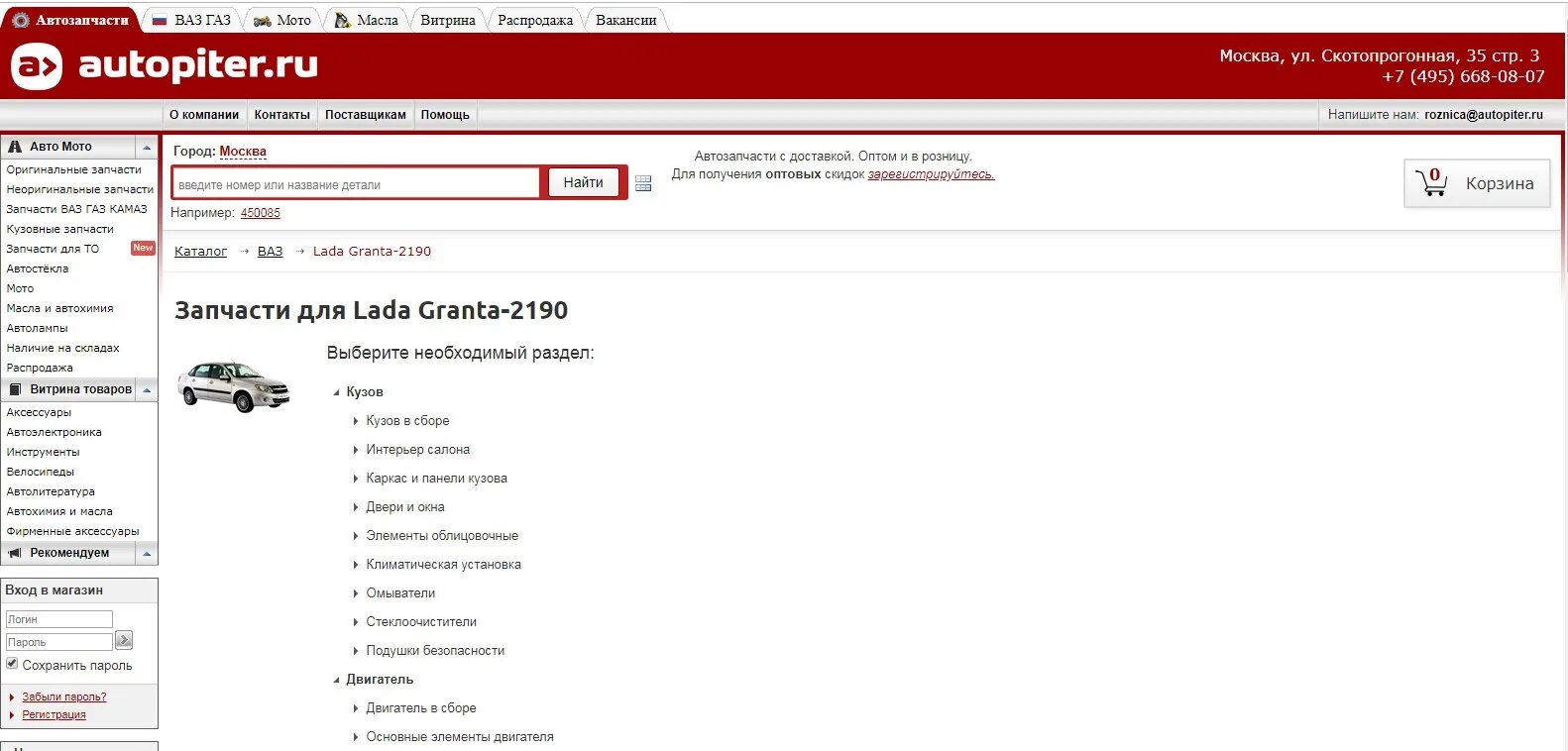Open Автостёкла in sidebar
Viewport: 1568px width, 751px height.
38,269
